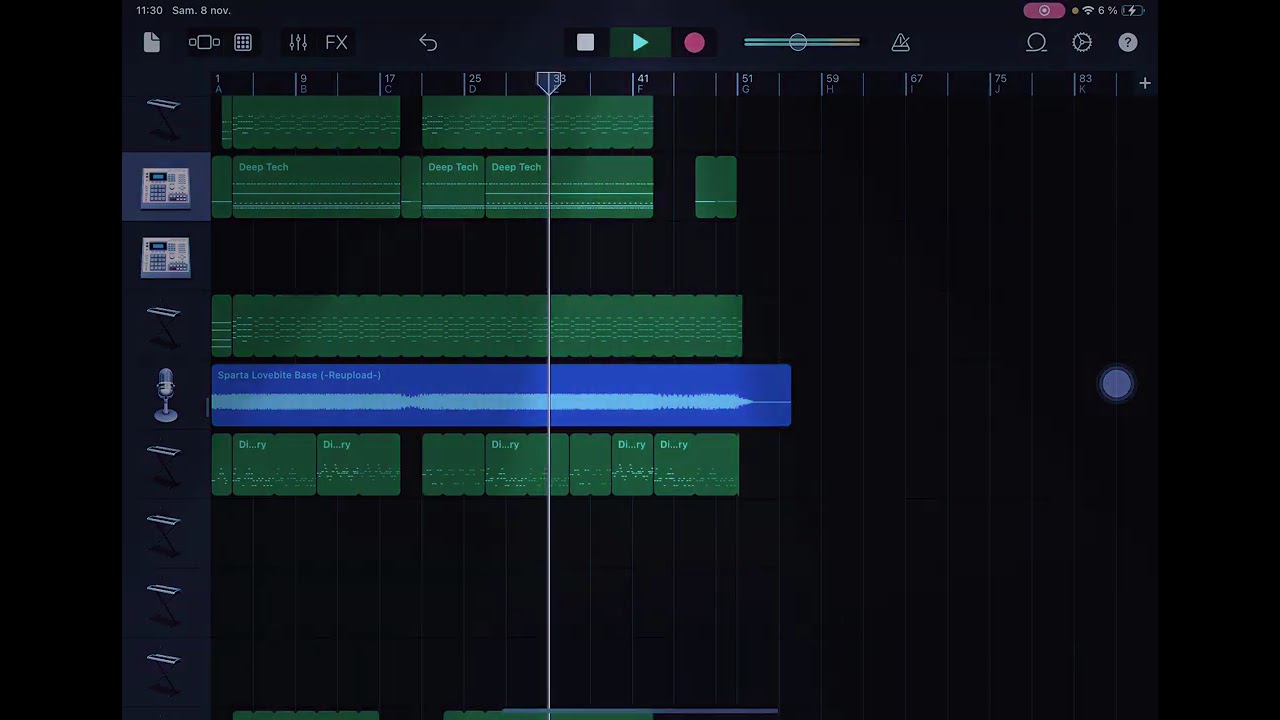The image size is (1280, 720).
Task: Open song settings gear icon
Action: [x=1082, y=42]
